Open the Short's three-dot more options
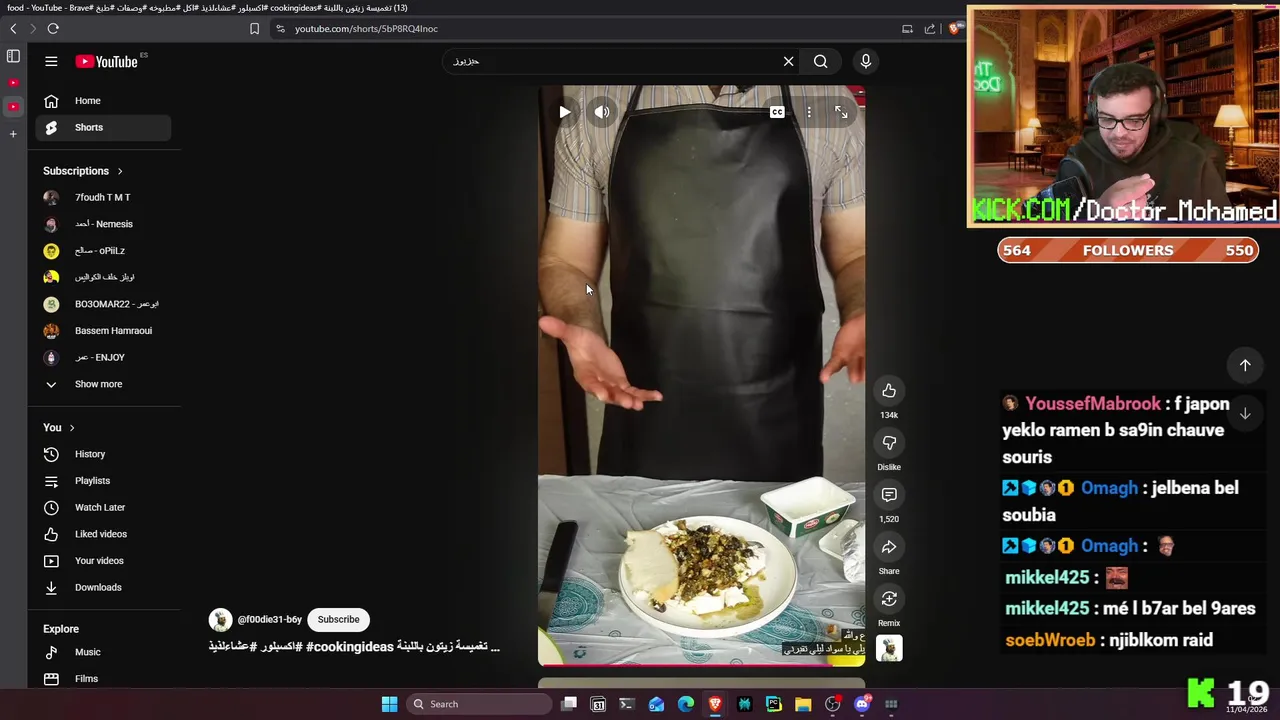1280x720 pixels. 809,112
